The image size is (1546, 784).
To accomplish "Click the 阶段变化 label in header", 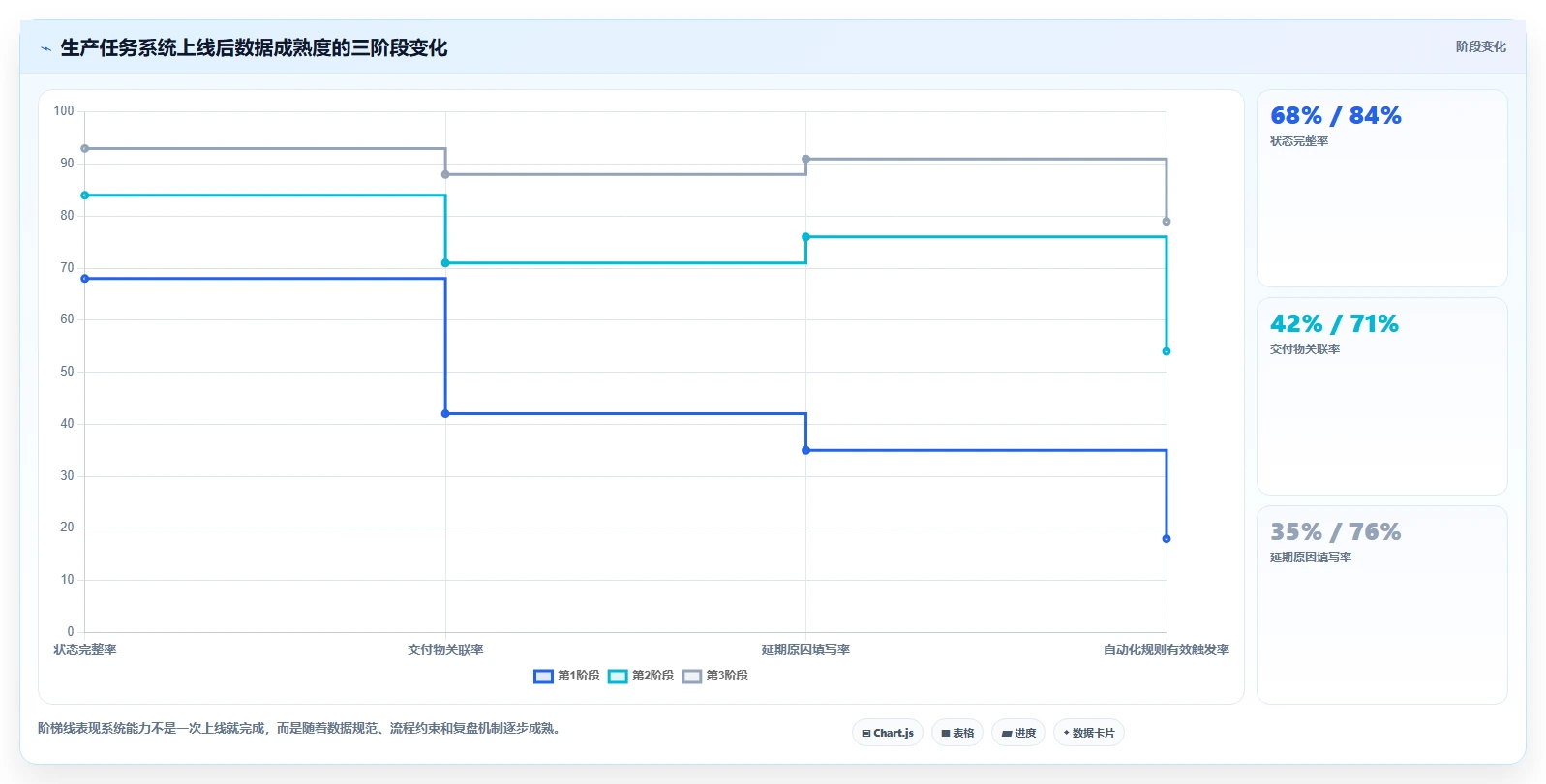I will [x=1480, y=46].
